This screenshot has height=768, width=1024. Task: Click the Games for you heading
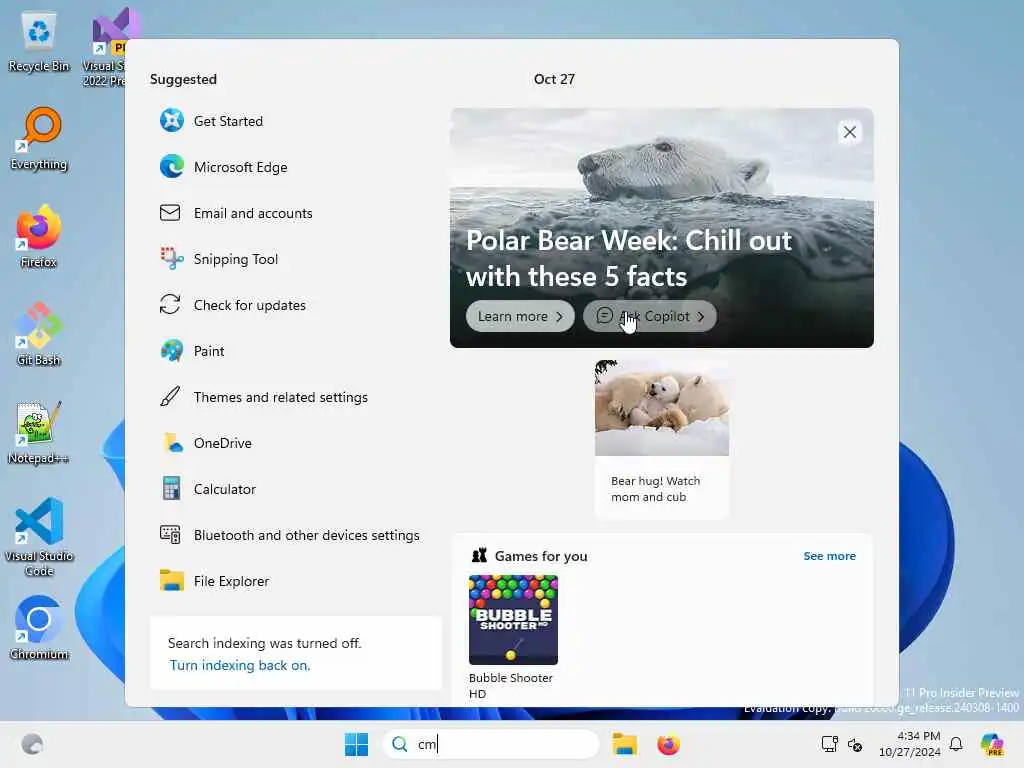pyautogui.click(x=541, y=556)
